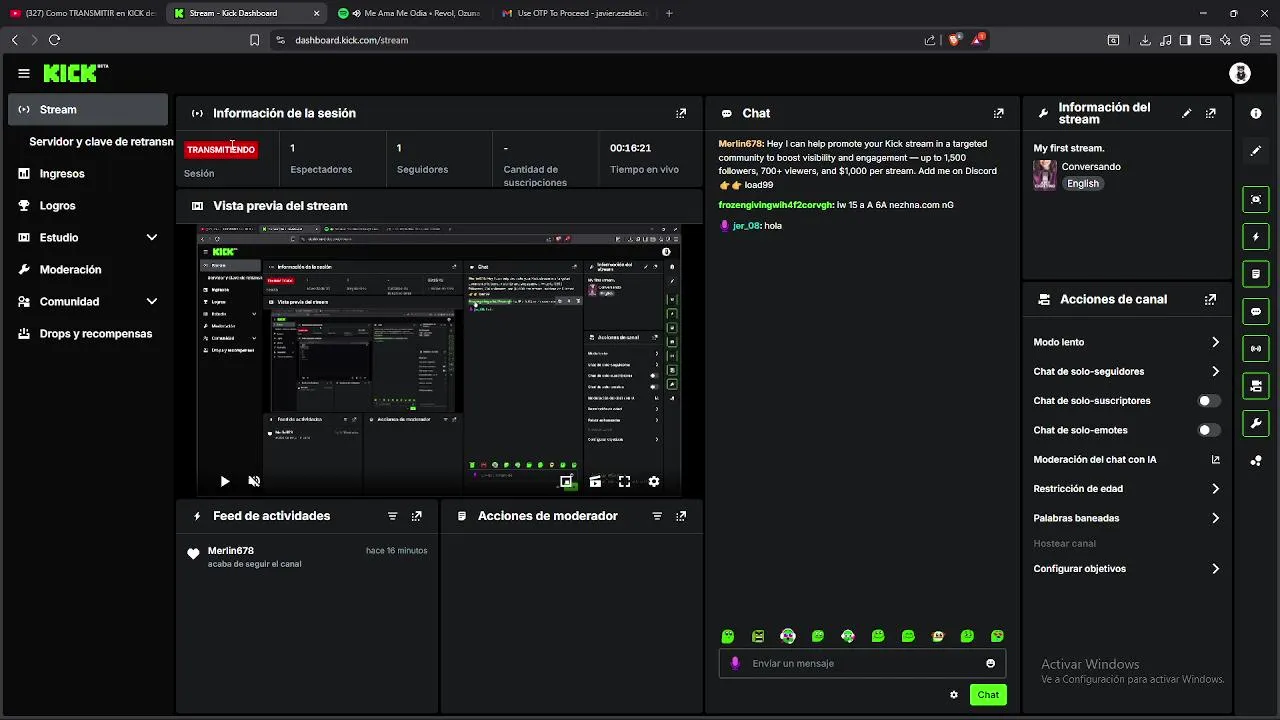Switch to the Use OTP To Proceed tab
The height and width of the screenshot is (720, 1280).
coord(574,13)
